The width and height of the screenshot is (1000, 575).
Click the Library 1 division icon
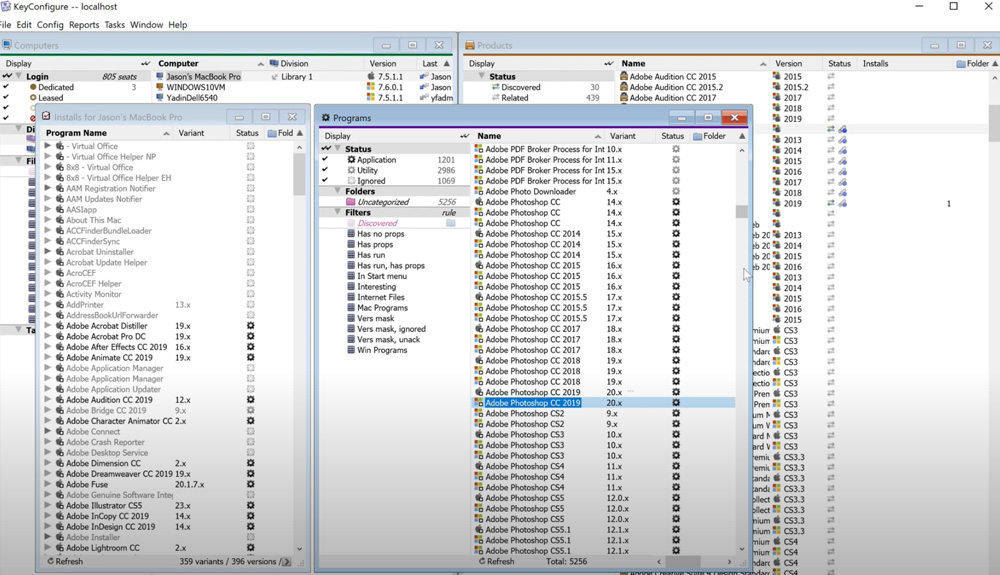(x=275, y=76)
